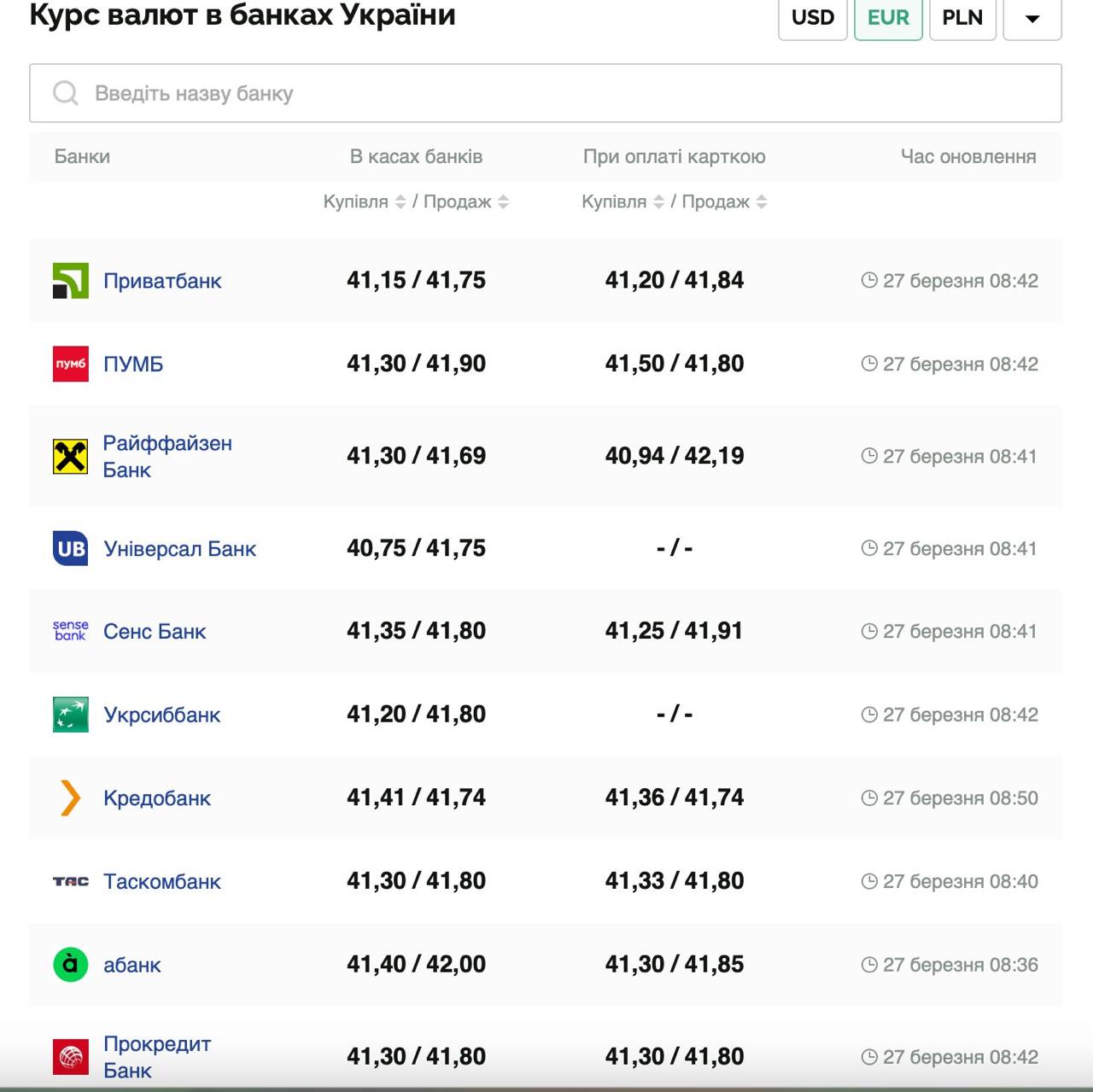The height and width of the screenshot is (1092, 1093).
Task: Switch to the PLN currency tab
Action: tap(962, 18)
